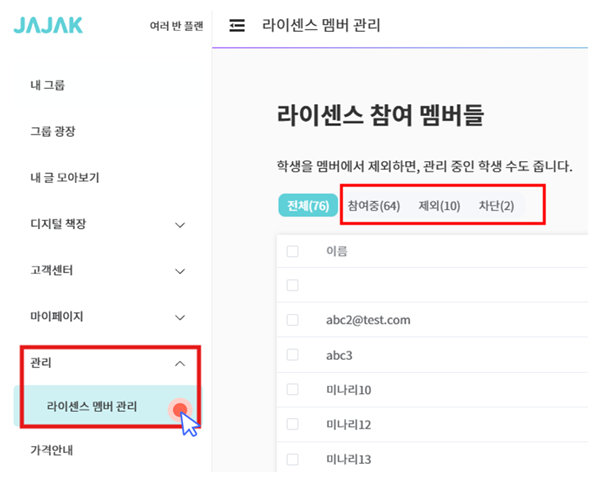Collapse the 관리 section chevron
The image size is (602, 480).
pos(180,363)
